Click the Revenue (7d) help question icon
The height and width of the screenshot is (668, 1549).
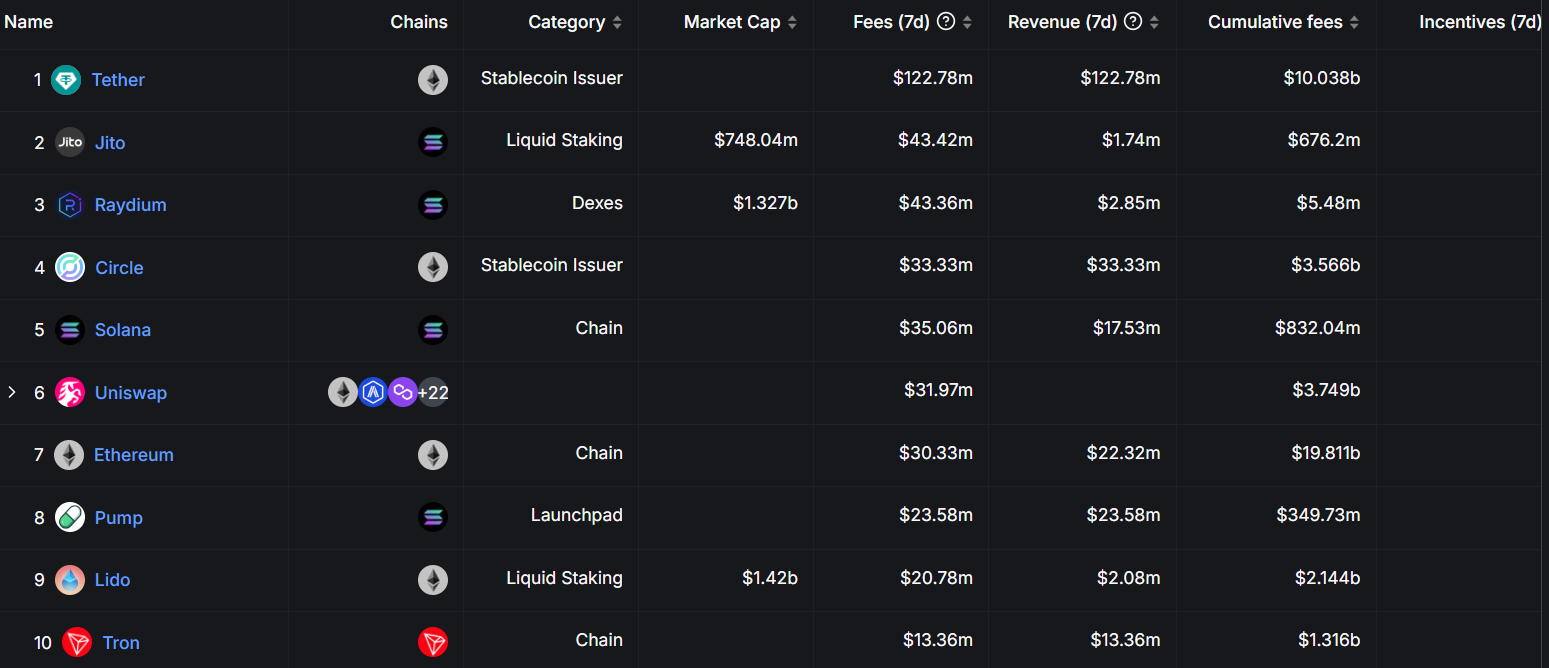1133,22
